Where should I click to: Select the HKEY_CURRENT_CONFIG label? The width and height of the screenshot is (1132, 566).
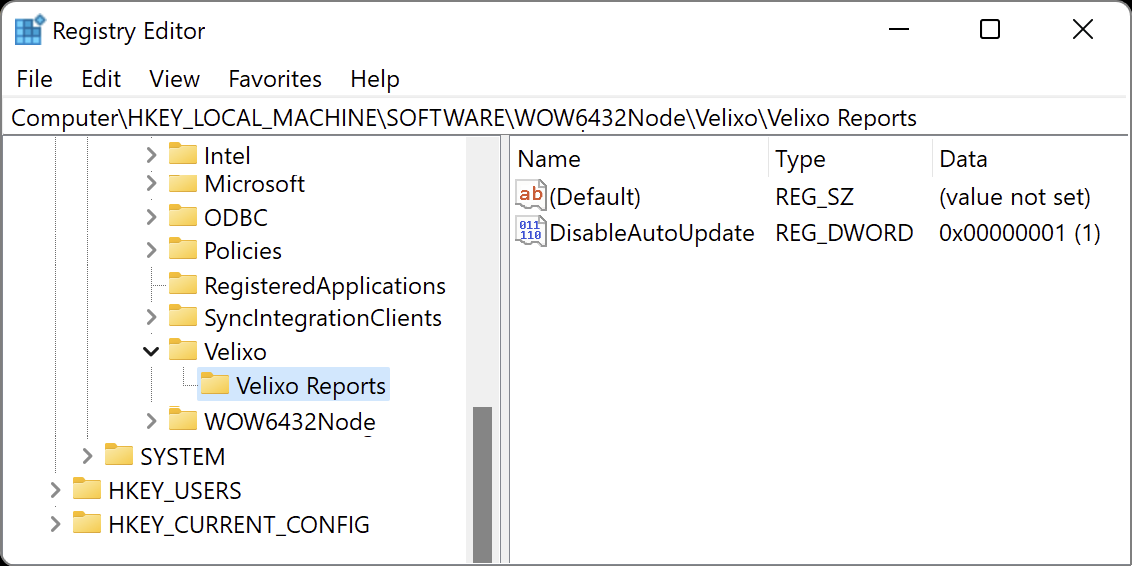[239, 525]
